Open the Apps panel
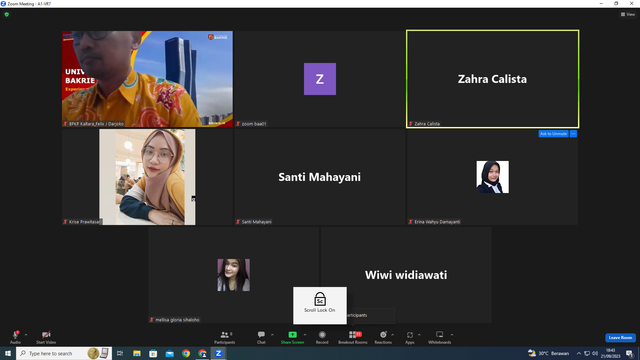 (x=410, y=337)
